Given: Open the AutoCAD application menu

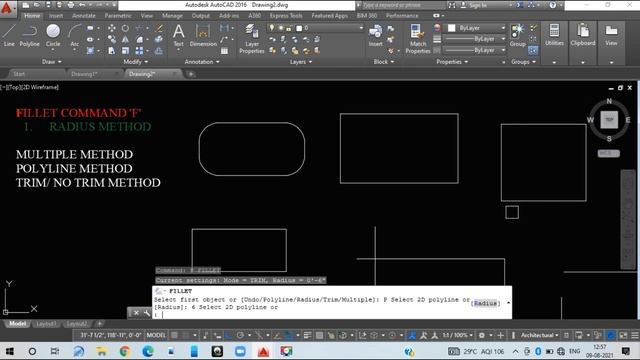Looking at the screenshot, I should coord(7,8).
